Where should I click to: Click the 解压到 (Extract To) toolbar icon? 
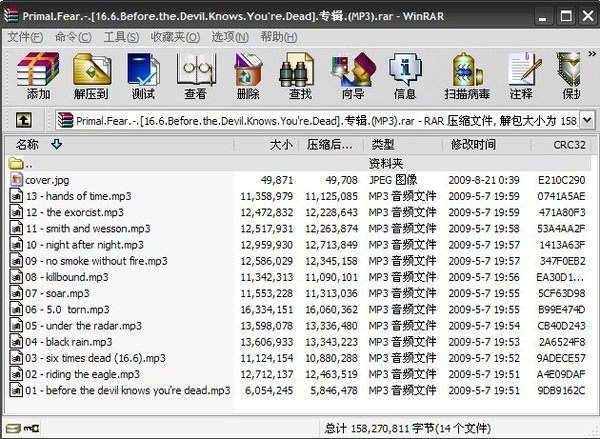(91, 76)
